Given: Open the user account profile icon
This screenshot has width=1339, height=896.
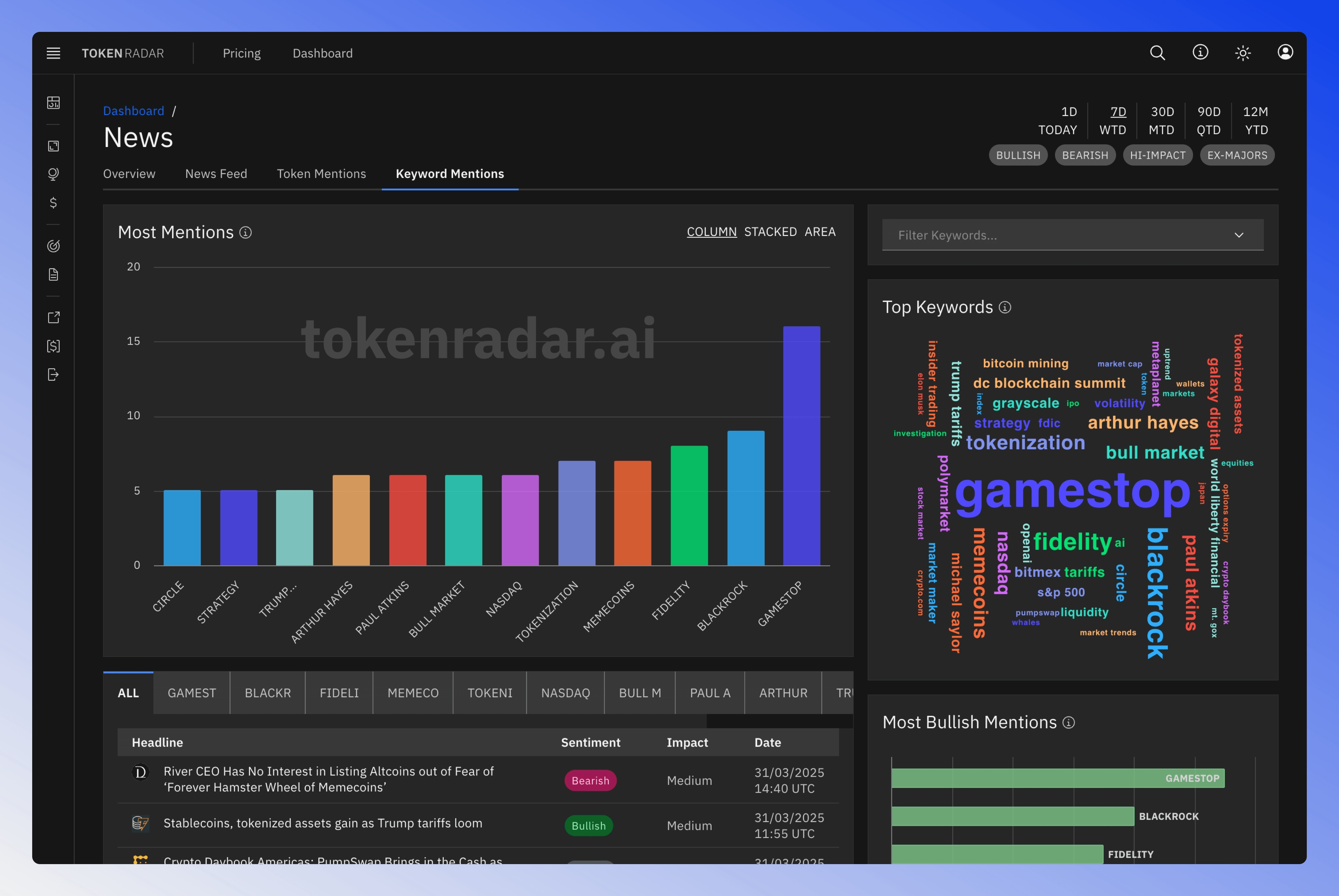Looking at the screenshot, I should [x=1285, y=53].
